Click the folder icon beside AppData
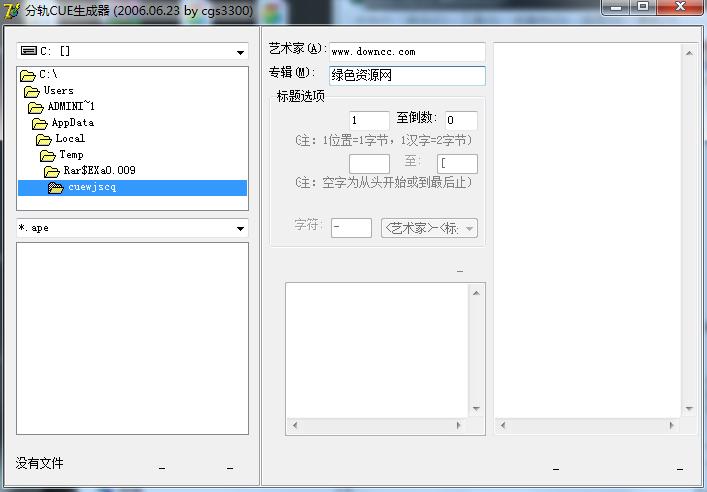This screenshot has height=492, width=707. pyautogui.click(x=40, y=123)
